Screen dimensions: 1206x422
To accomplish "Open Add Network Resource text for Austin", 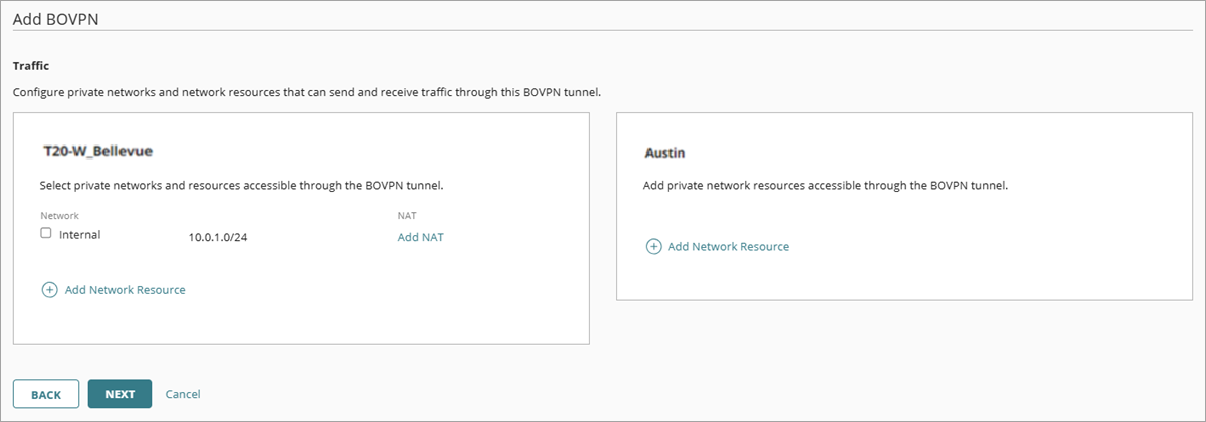I will point(728,246).
